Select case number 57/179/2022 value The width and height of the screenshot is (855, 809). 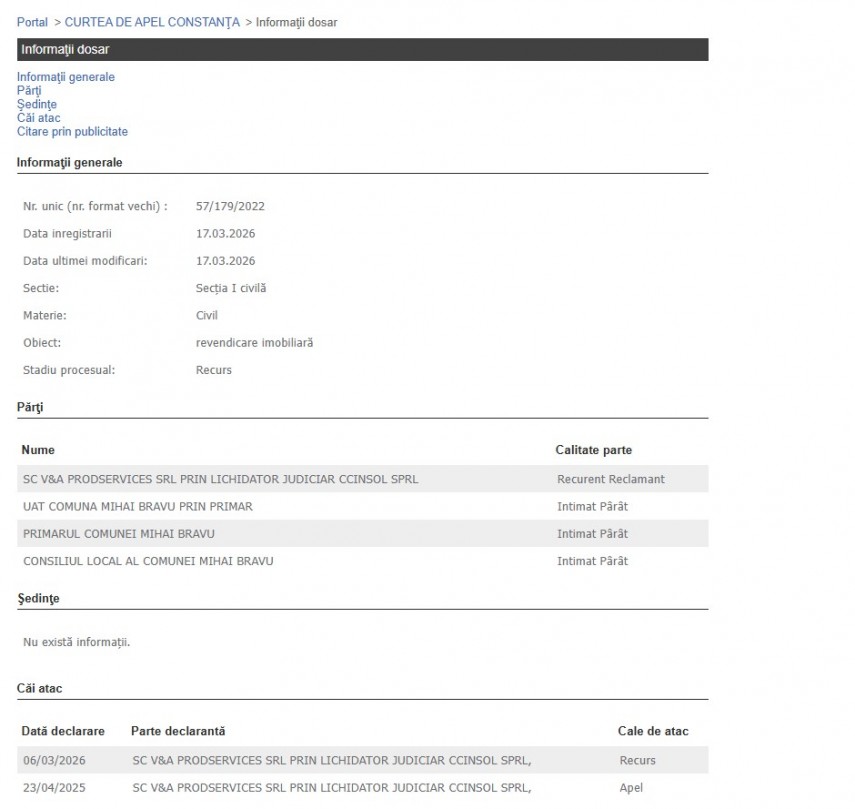point(230,207)
